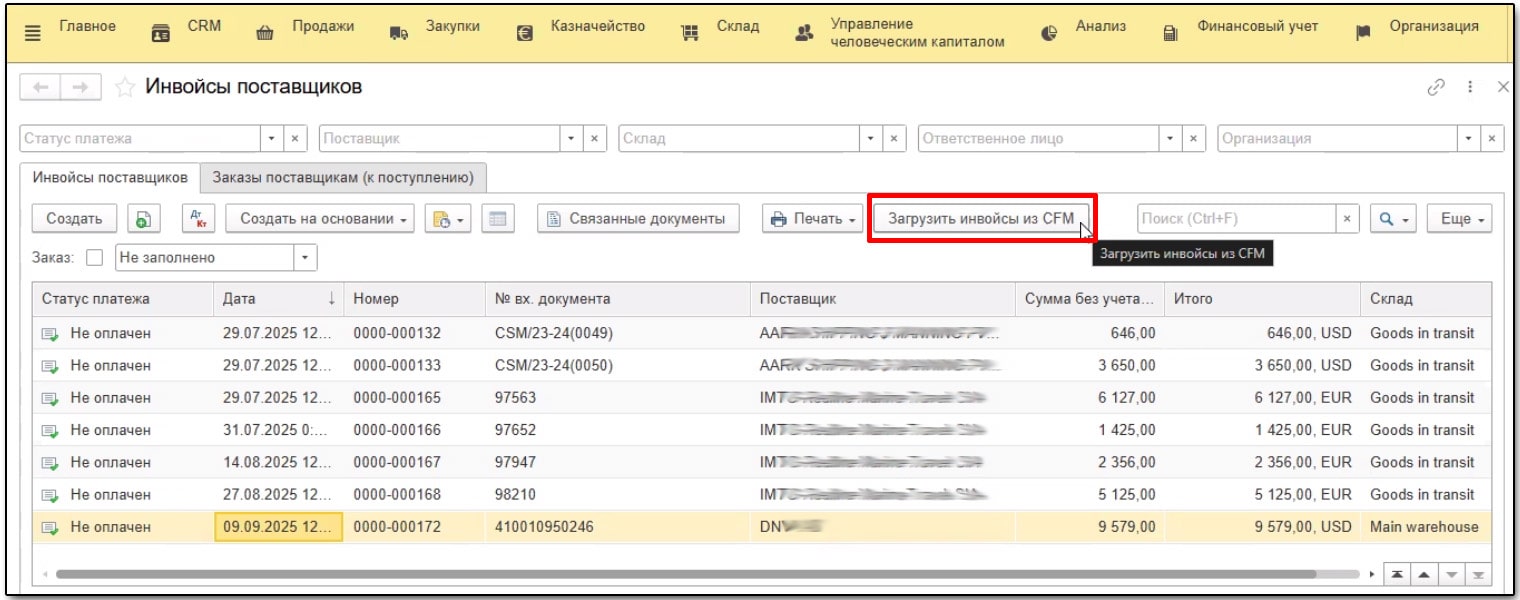
Task: Click the Поиск (Ctrl+F) search field
Action: click(1235, 219)
